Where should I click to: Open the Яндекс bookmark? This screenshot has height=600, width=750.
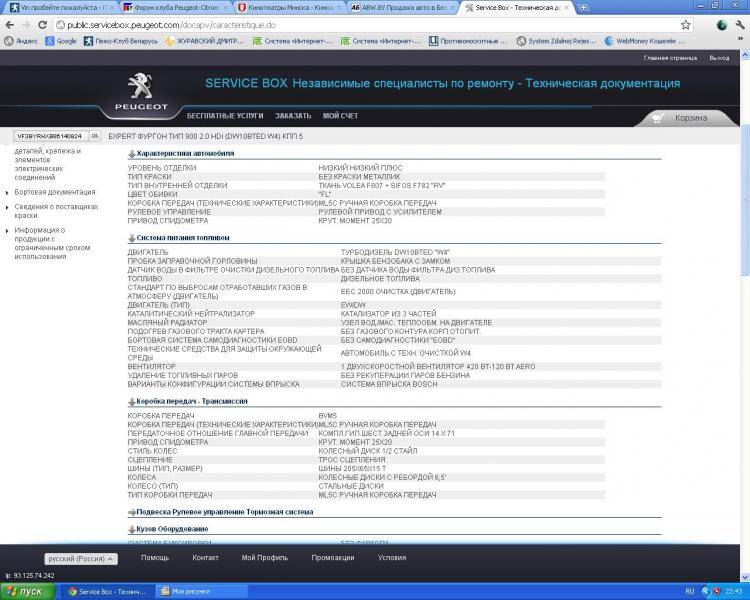22,41
